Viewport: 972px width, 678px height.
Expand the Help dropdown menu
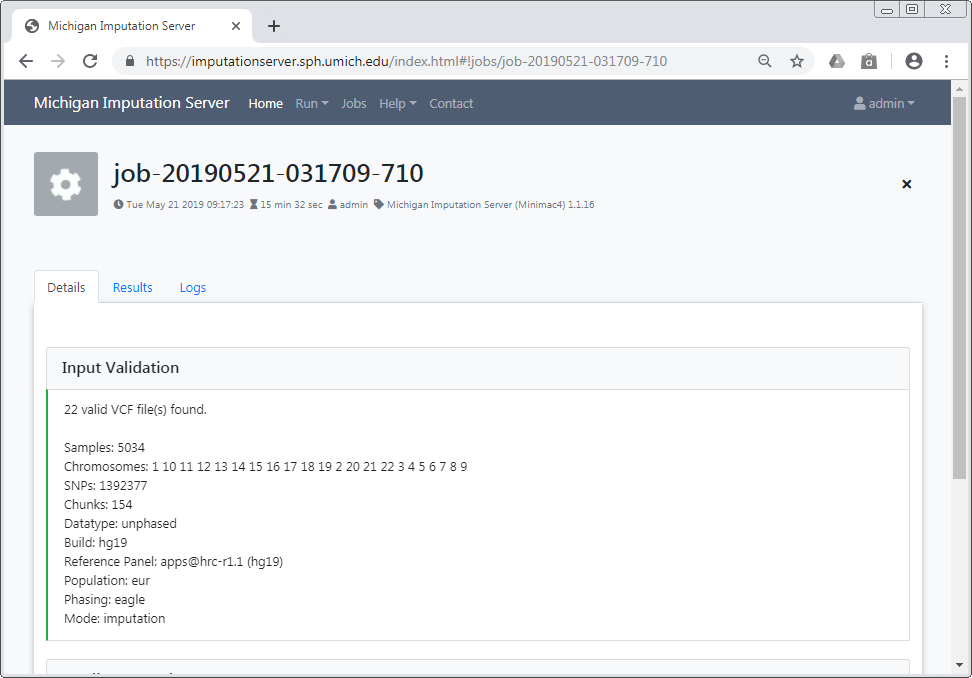coord(397,103)
